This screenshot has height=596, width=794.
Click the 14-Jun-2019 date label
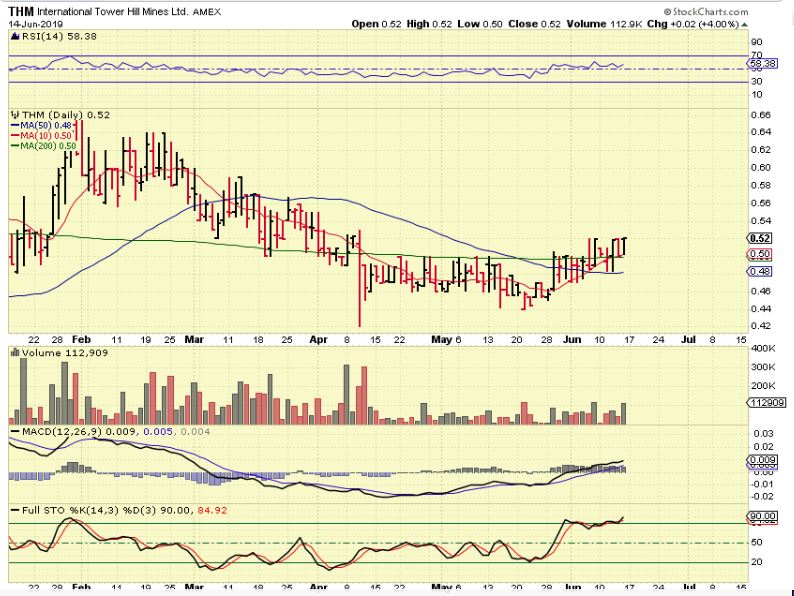tap(35, 24)
